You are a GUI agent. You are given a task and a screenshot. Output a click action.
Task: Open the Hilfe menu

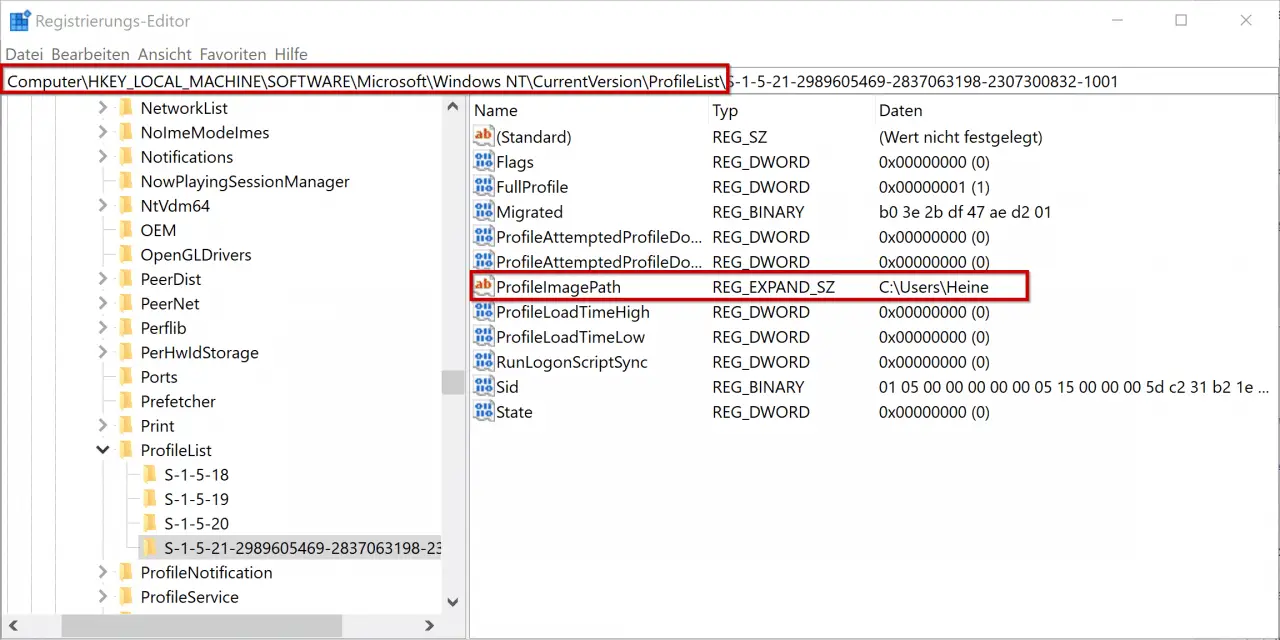click(x=291, y=54)
